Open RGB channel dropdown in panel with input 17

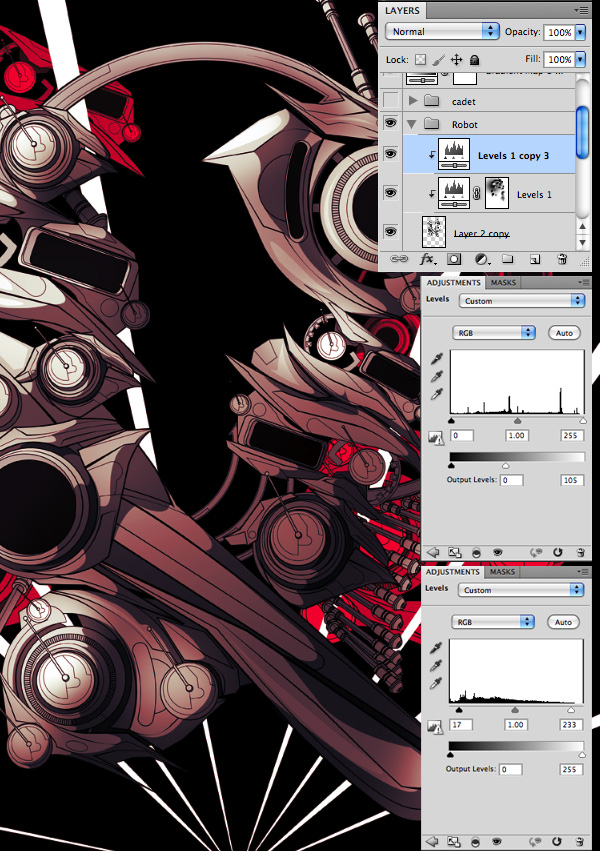(493, 622)
